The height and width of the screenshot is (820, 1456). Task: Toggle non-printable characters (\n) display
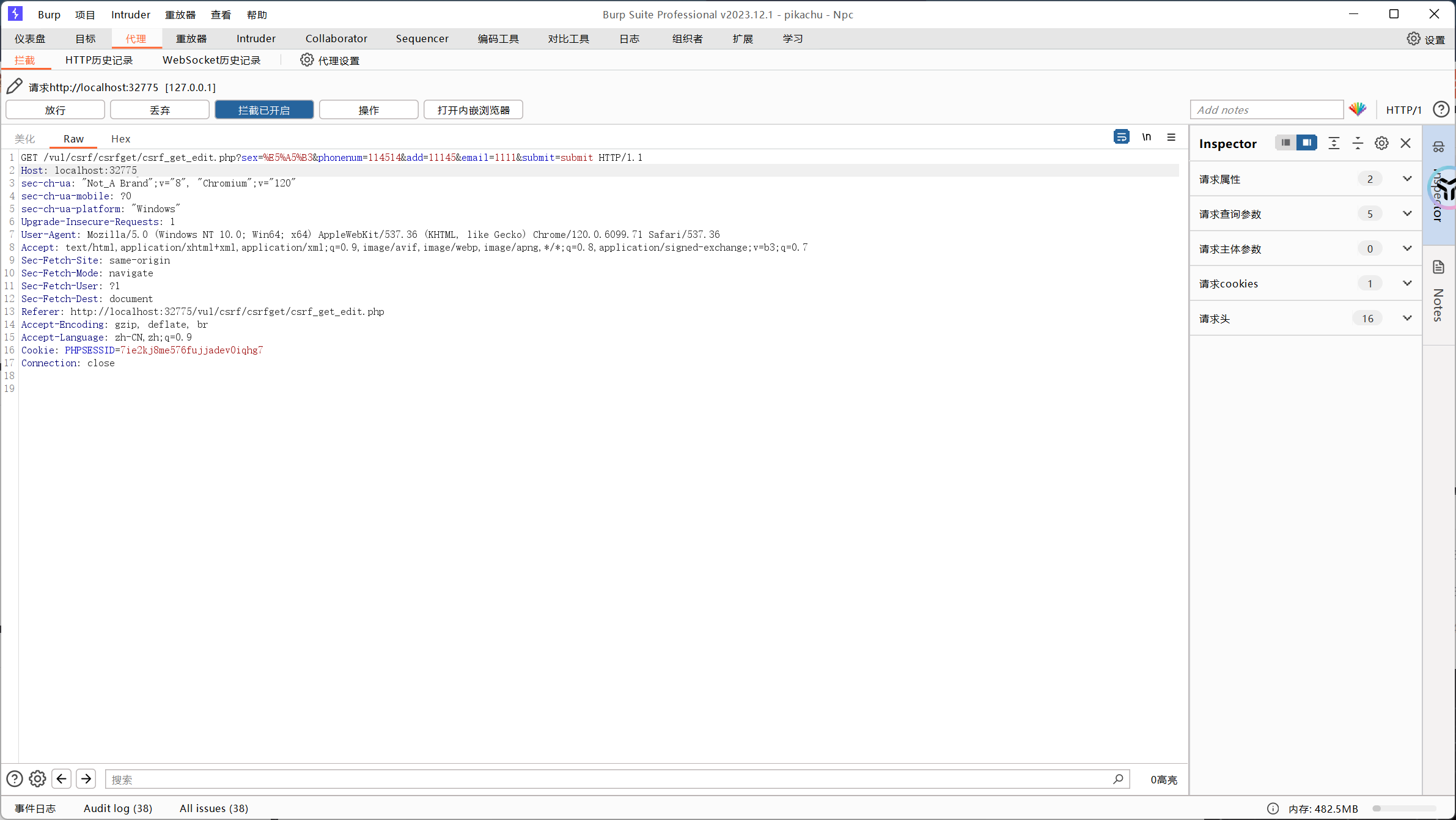1147,137
